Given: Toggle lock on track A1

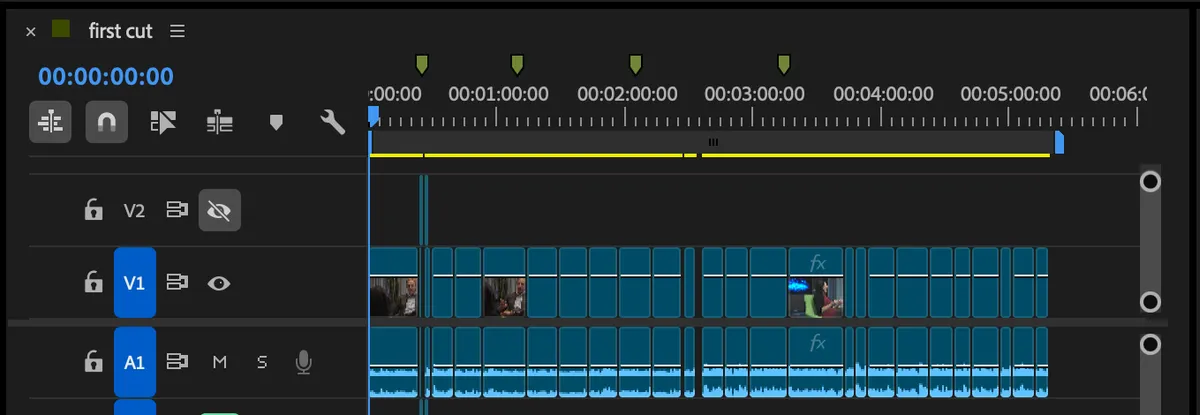Looking at the screenshot, I should 92,361.
